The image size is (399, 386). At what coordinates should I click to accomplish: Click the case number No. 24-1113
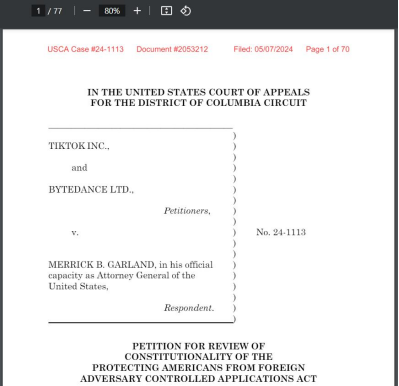pyautogui.click(x=281, y=232)
